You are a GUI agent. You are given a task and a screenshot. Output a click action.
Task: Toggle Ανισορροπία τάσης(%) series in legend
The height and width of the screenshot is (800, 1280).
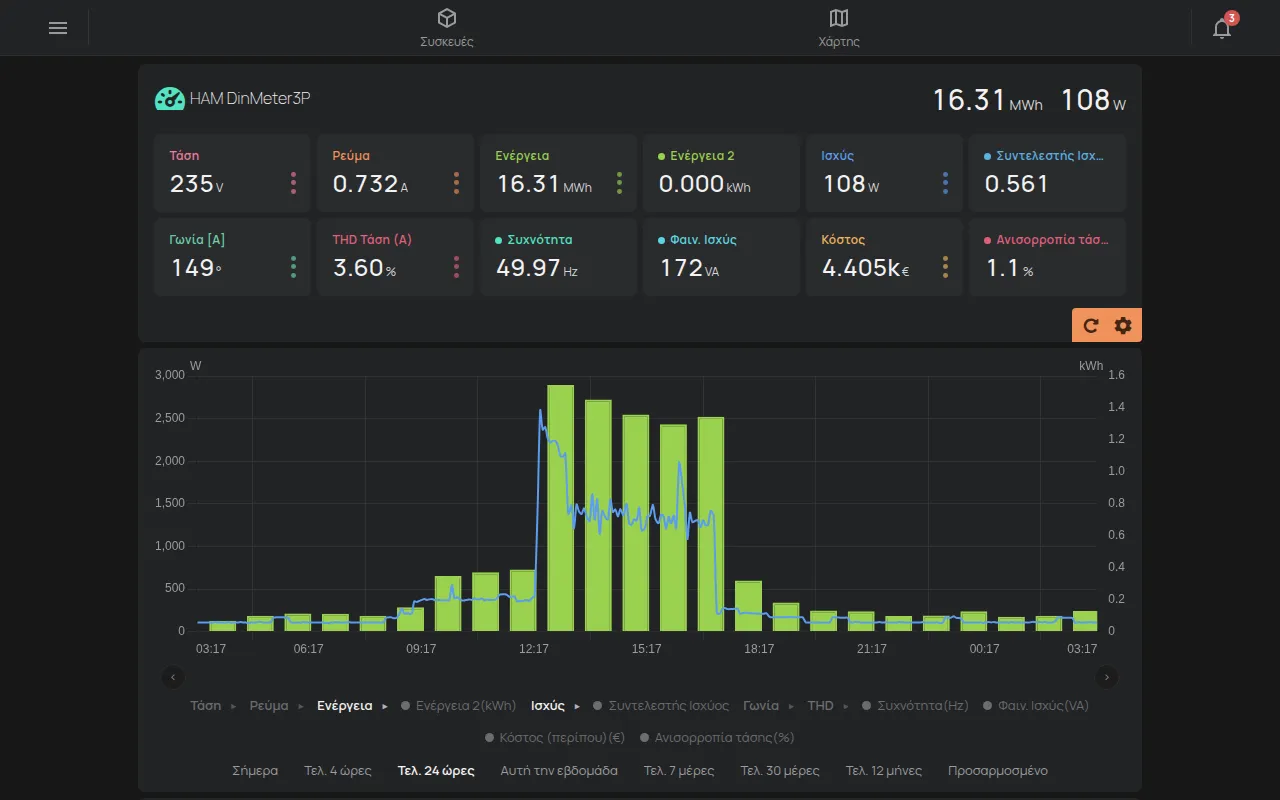pos(716,737)
